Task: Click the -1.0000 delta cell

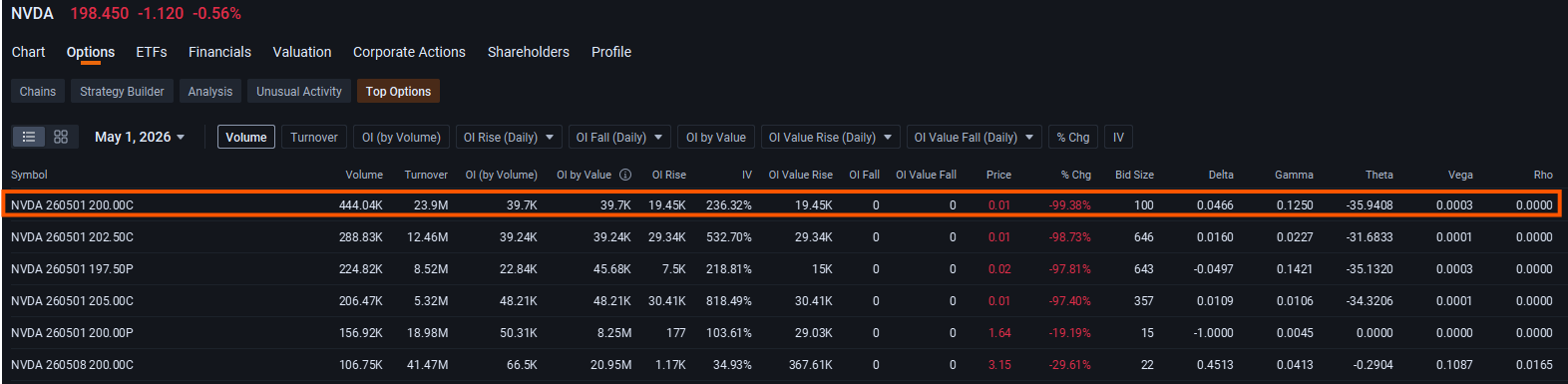Action: click(1213, 333)
